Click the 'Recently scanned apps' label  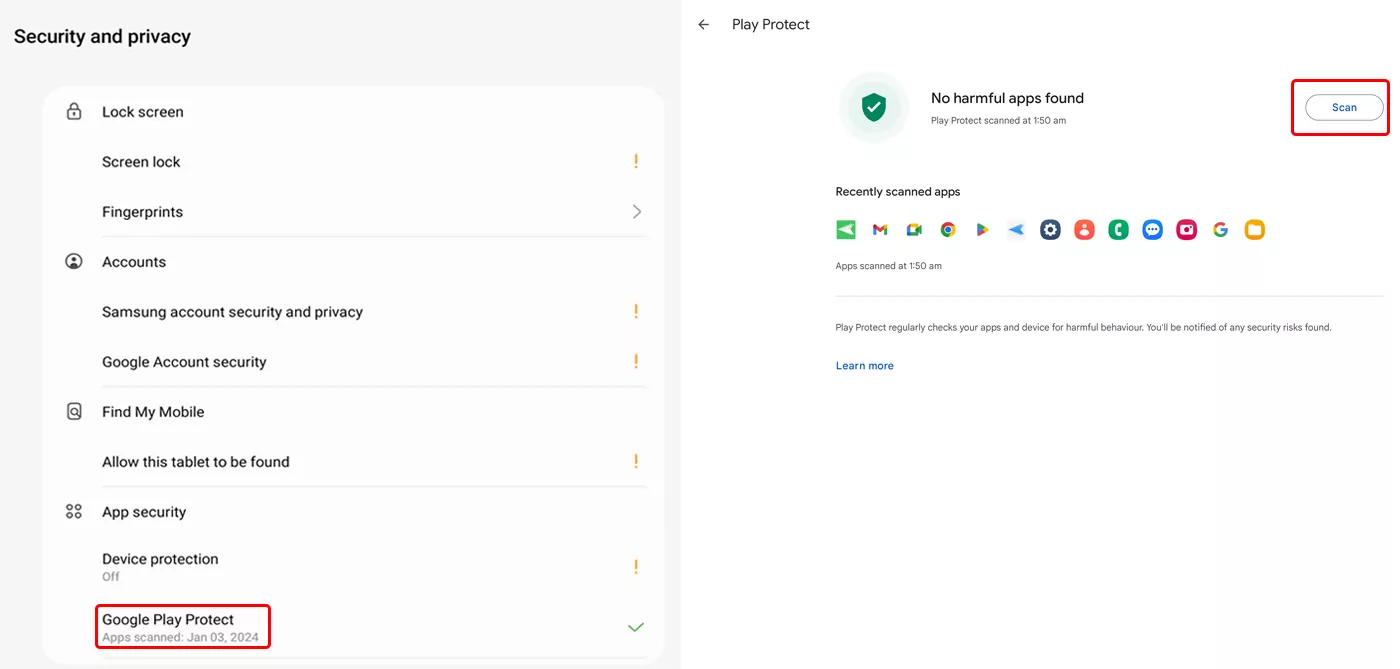click(x=898, y=192)
